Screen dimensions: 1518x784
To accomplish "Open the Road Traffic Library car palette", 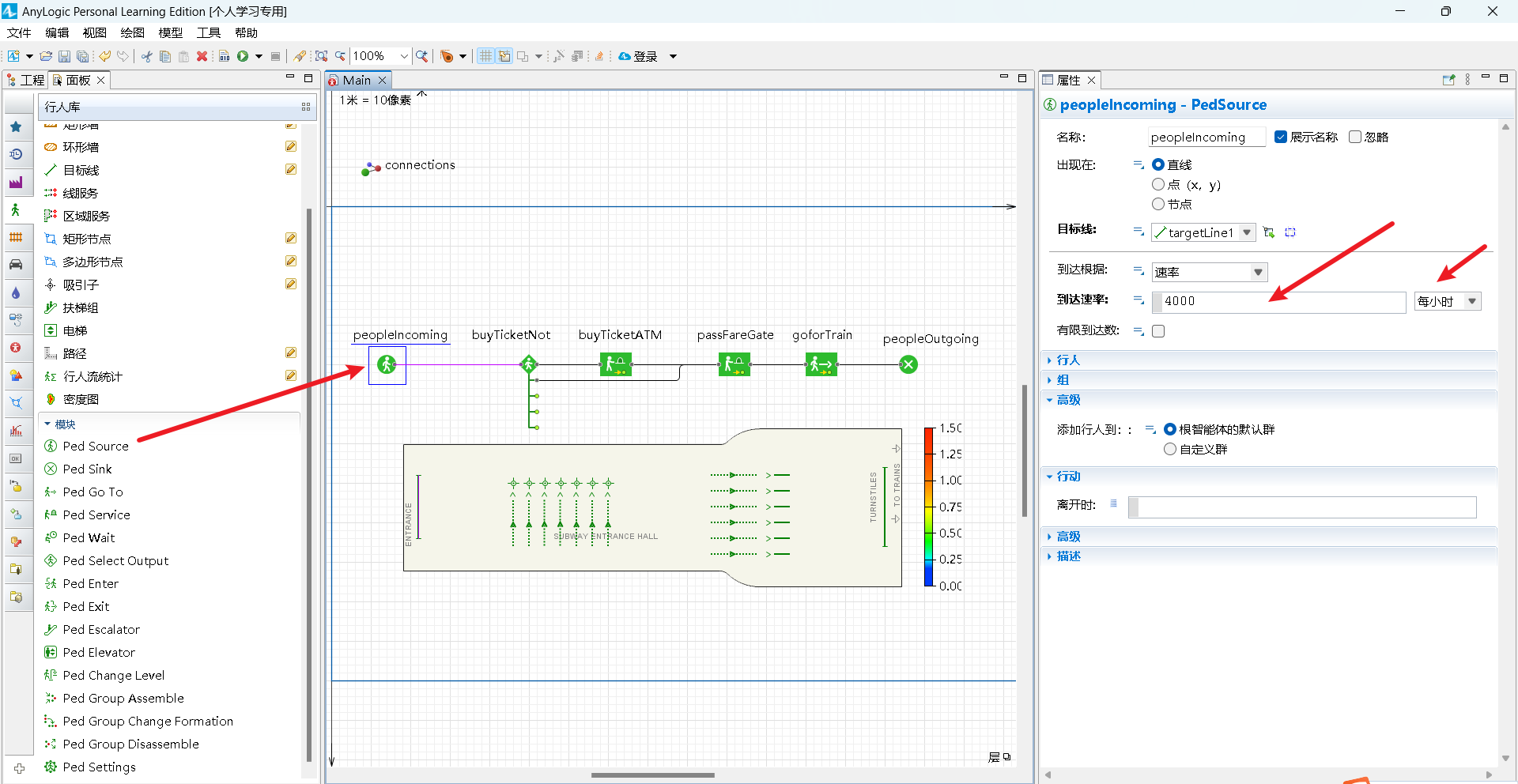I will tap(16, 265).
